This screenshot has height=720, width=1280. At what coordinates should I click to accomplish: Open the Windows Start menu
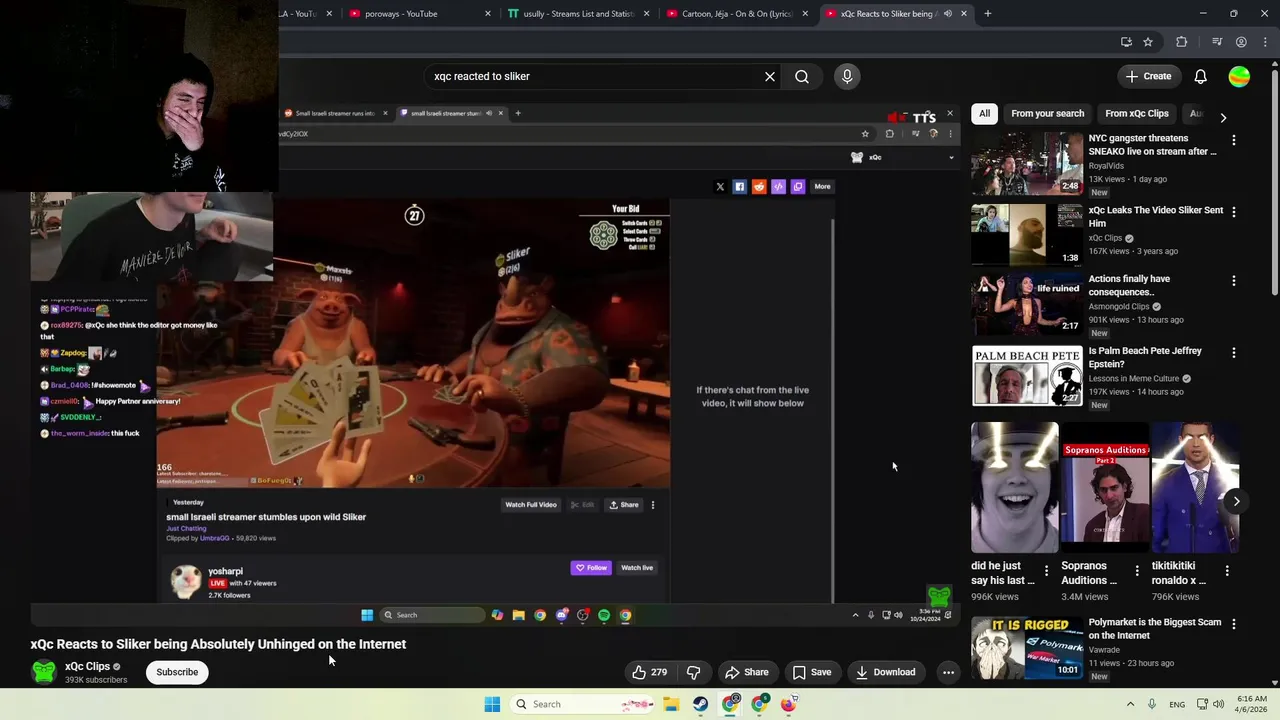pyautogui.click(x=492, y=704)
